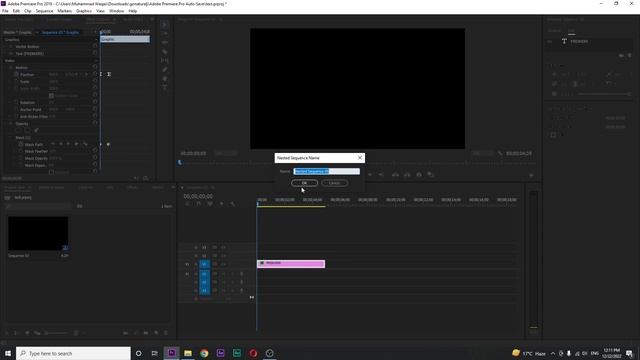Open Mask Path tracking method wrench
The image size is (640, 360).
coord(85,144)
